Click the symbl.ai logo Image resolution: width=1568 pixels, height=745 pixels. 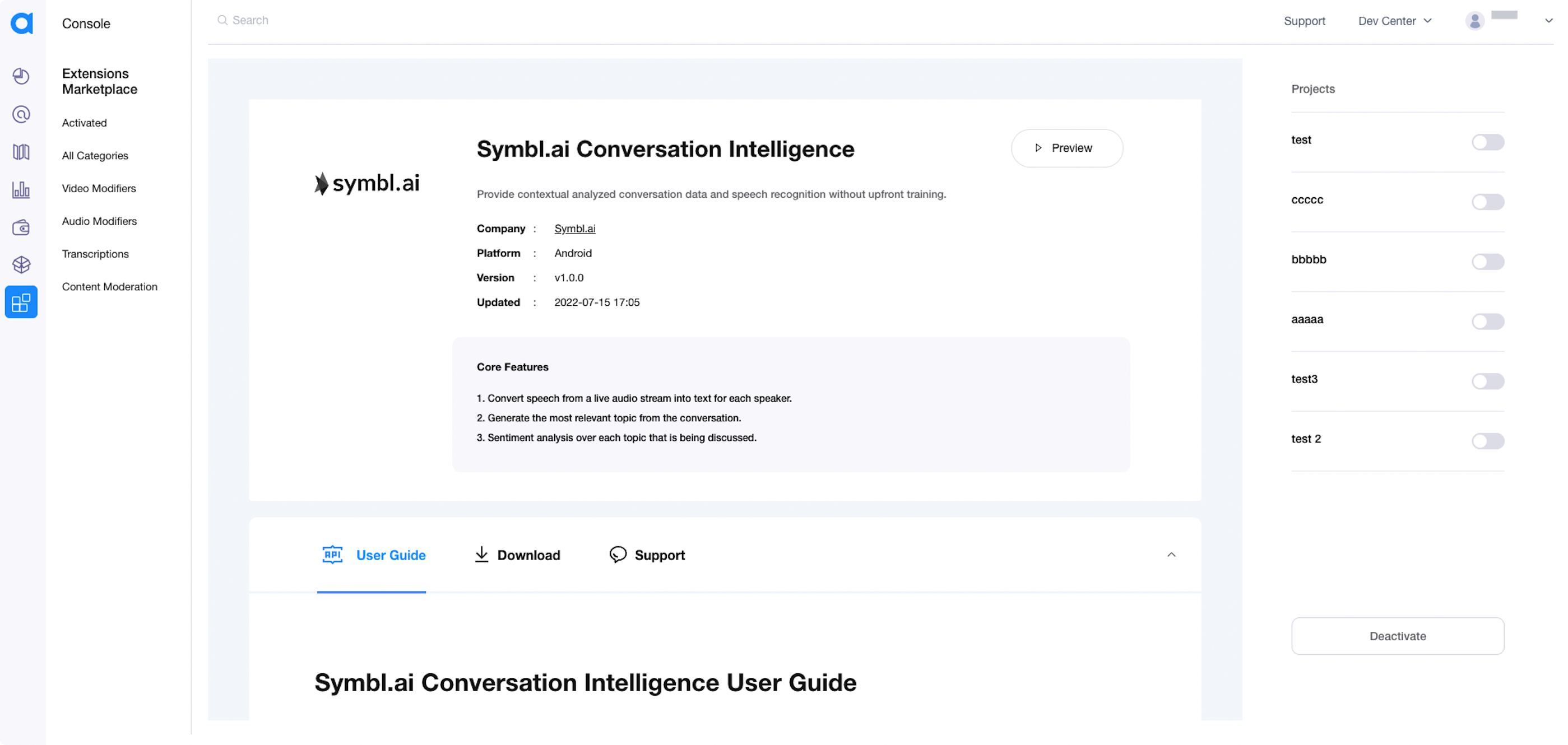(x=367, y=183)
